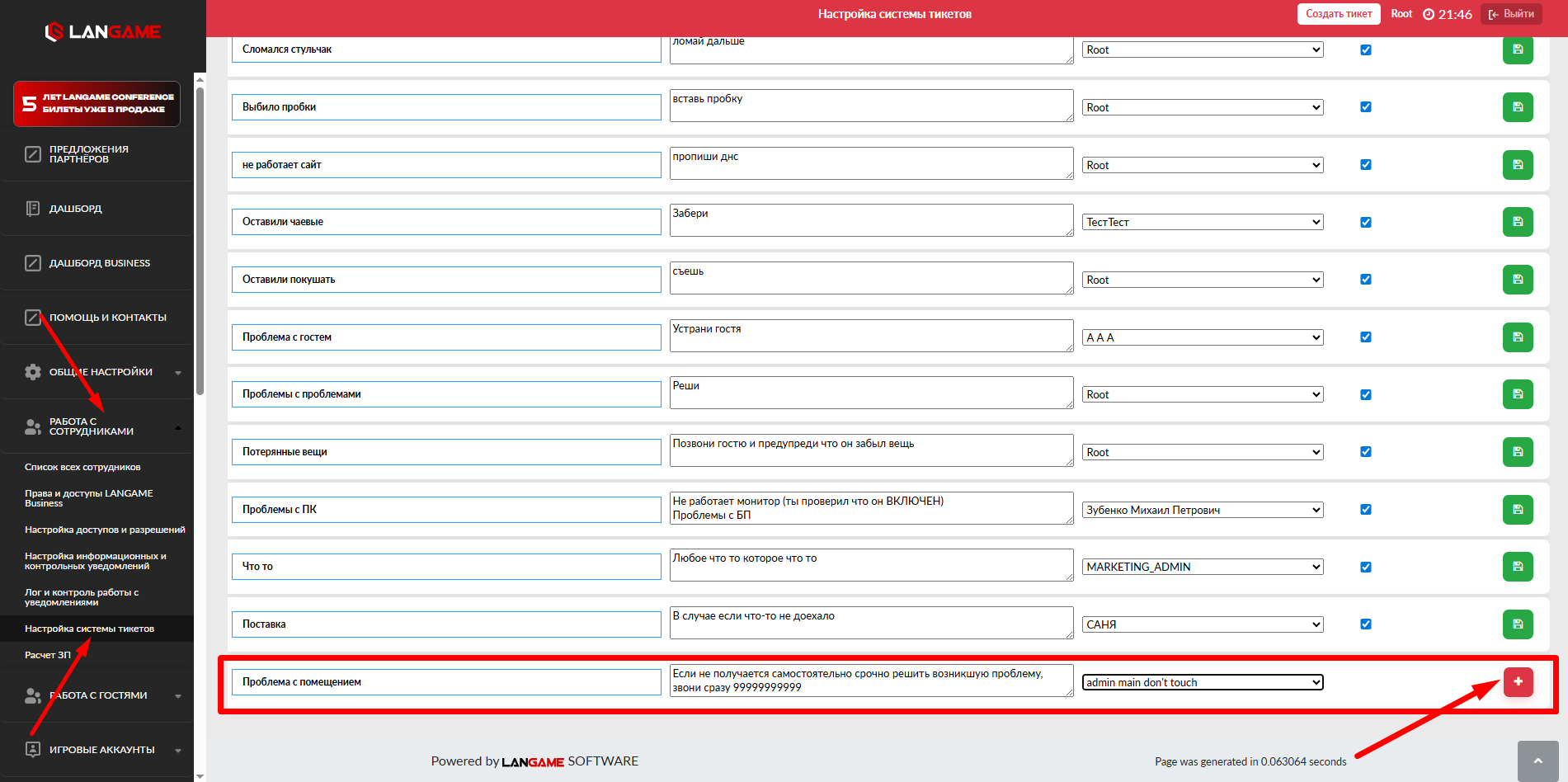Screen dimensions: 1568x782
Task: Uncheck the 'Что то' row checkbox
Action: coord(1366,567)
